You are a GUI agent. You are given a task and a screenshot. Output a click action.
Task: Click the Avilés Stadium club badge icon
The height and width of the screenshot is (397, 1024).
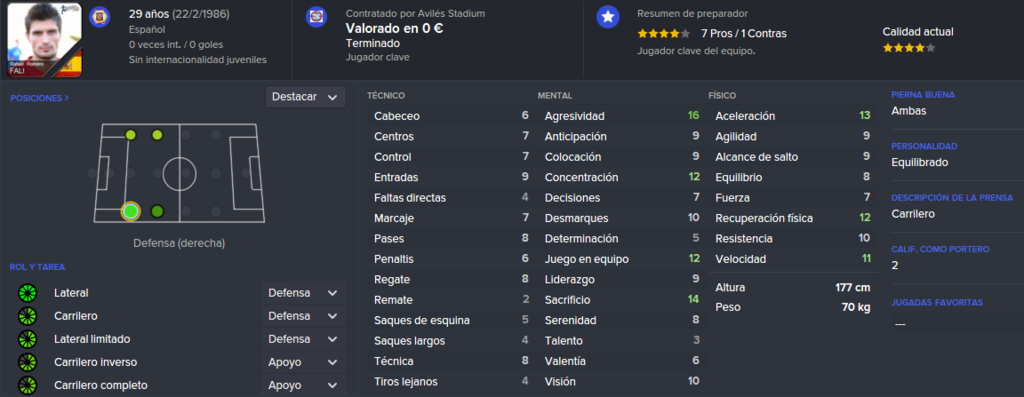coord(316,16)
